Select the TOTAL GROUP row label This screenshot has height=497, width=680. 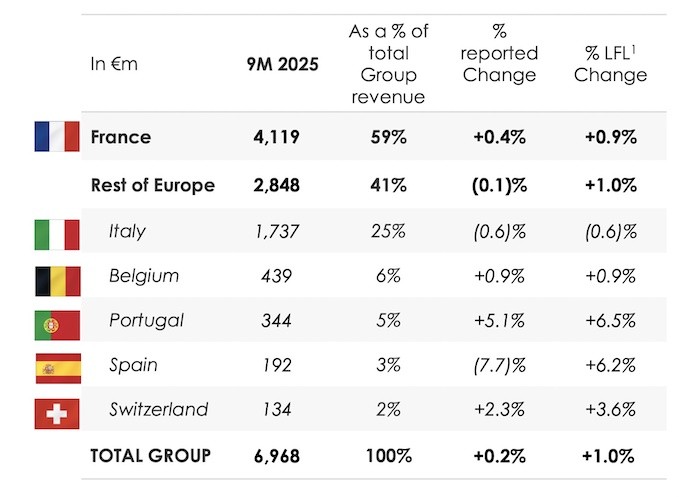[150, 456]
